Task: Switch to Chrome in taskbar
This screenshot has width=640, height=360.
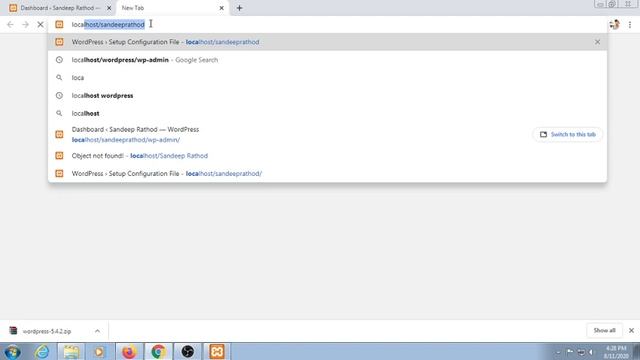Action: click(158, 351)
